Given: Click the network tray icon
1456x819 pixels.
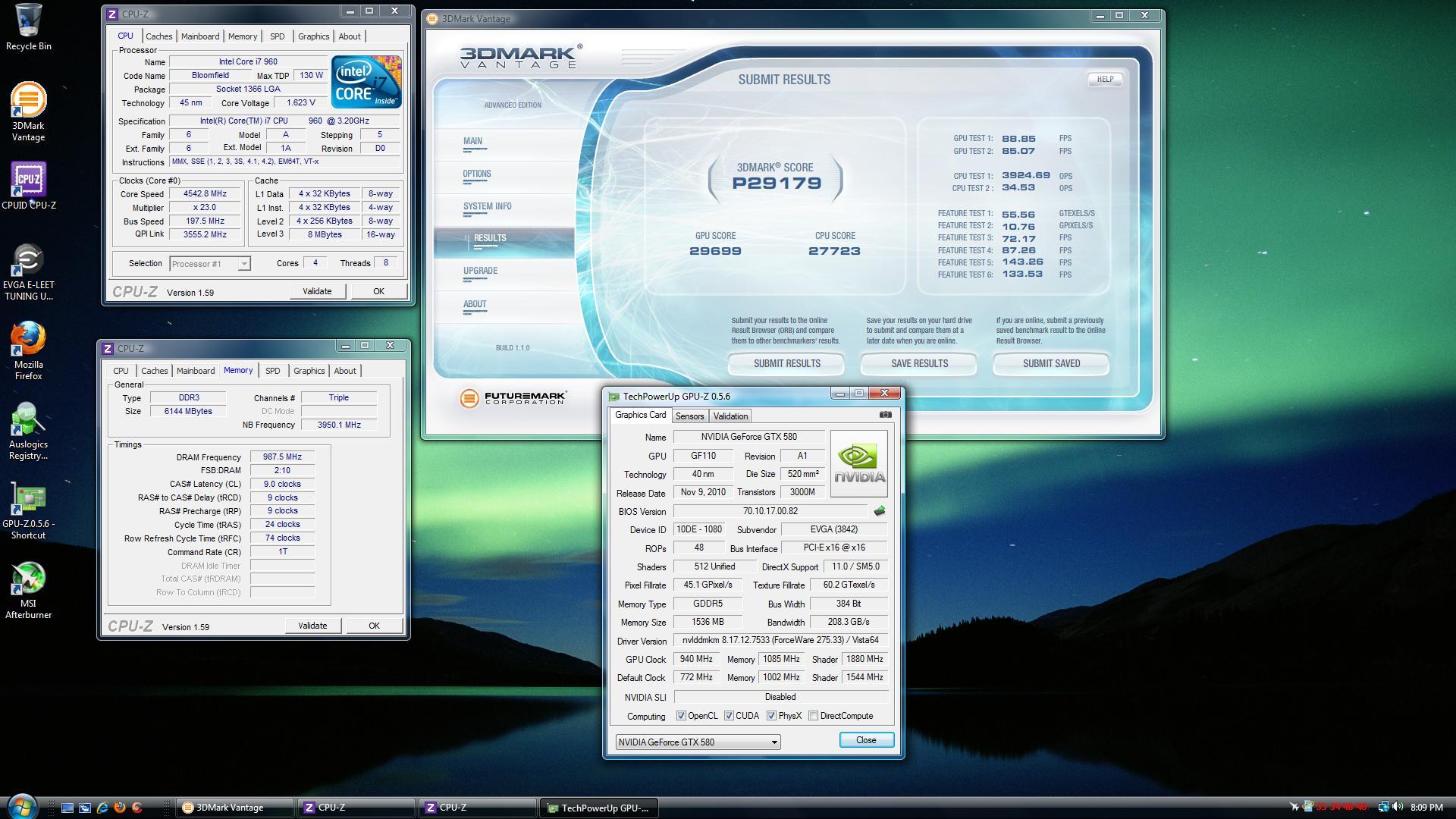Looking at the screenshot, I should 1382,808.
